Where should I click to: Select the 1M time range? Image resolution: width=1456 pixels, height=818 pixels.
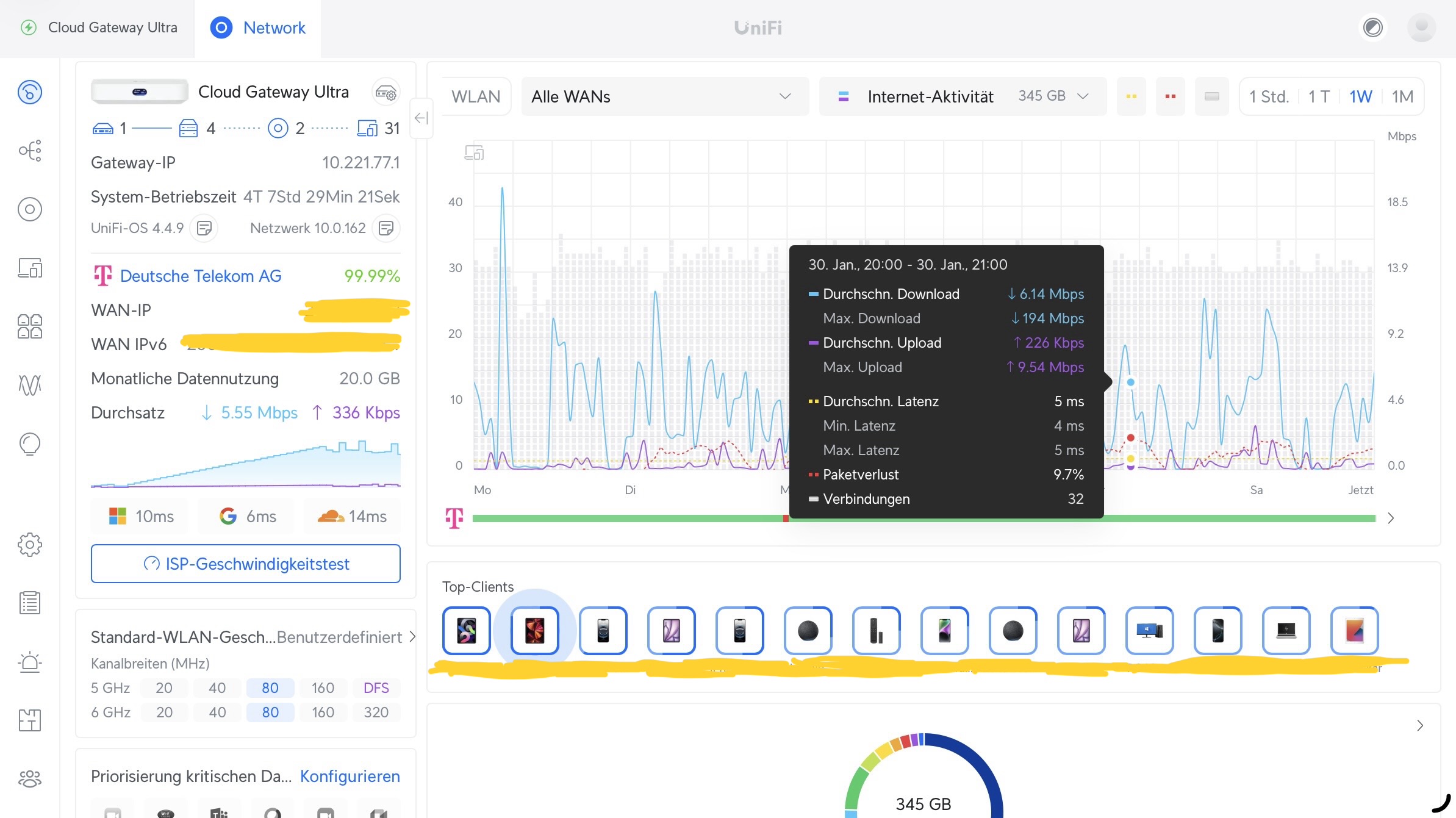click(1402, 96)
